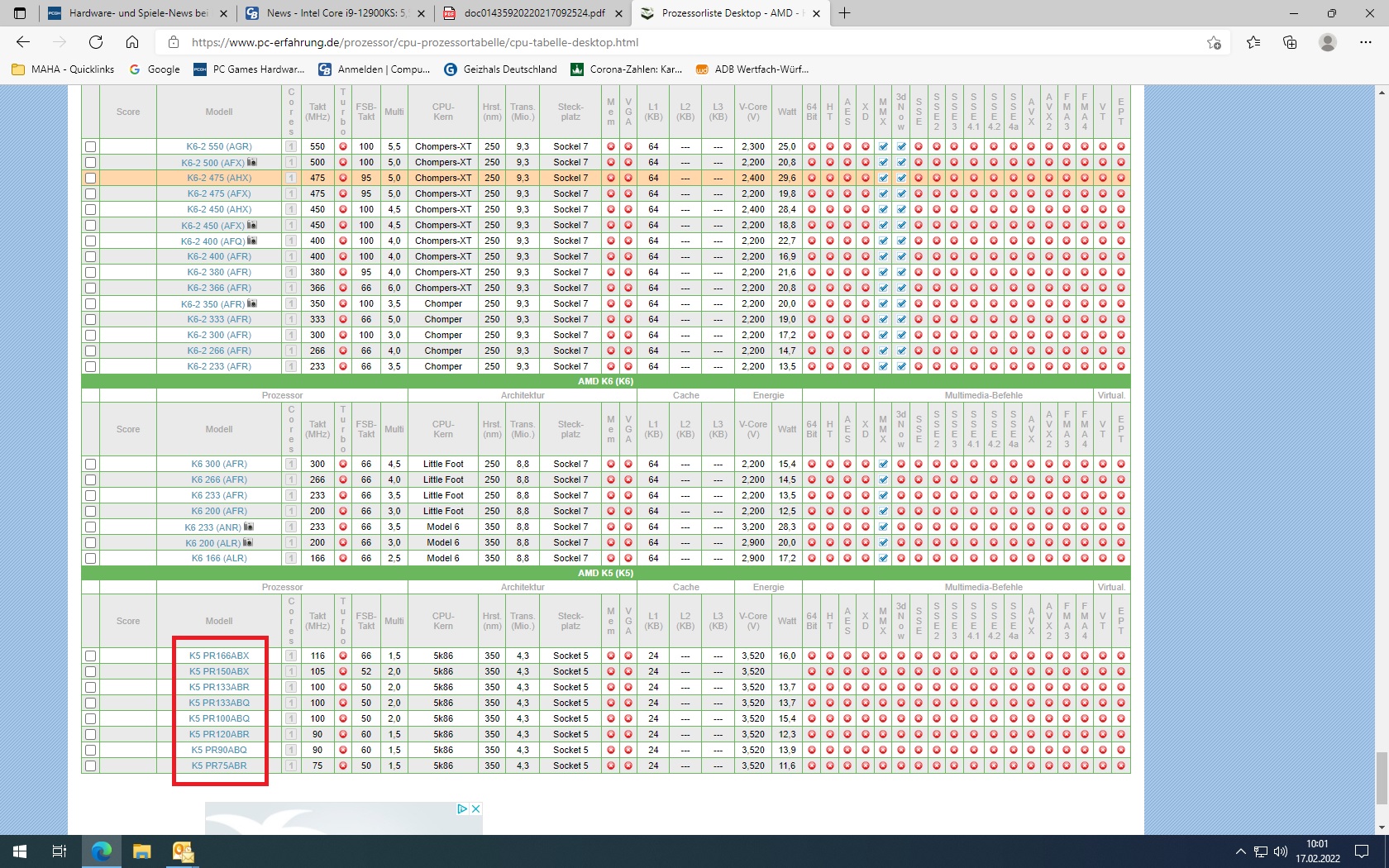Tick checkbox for K5 PR166ABX
This screenshot has height=868, width=1389.
(x=90, y=656)
